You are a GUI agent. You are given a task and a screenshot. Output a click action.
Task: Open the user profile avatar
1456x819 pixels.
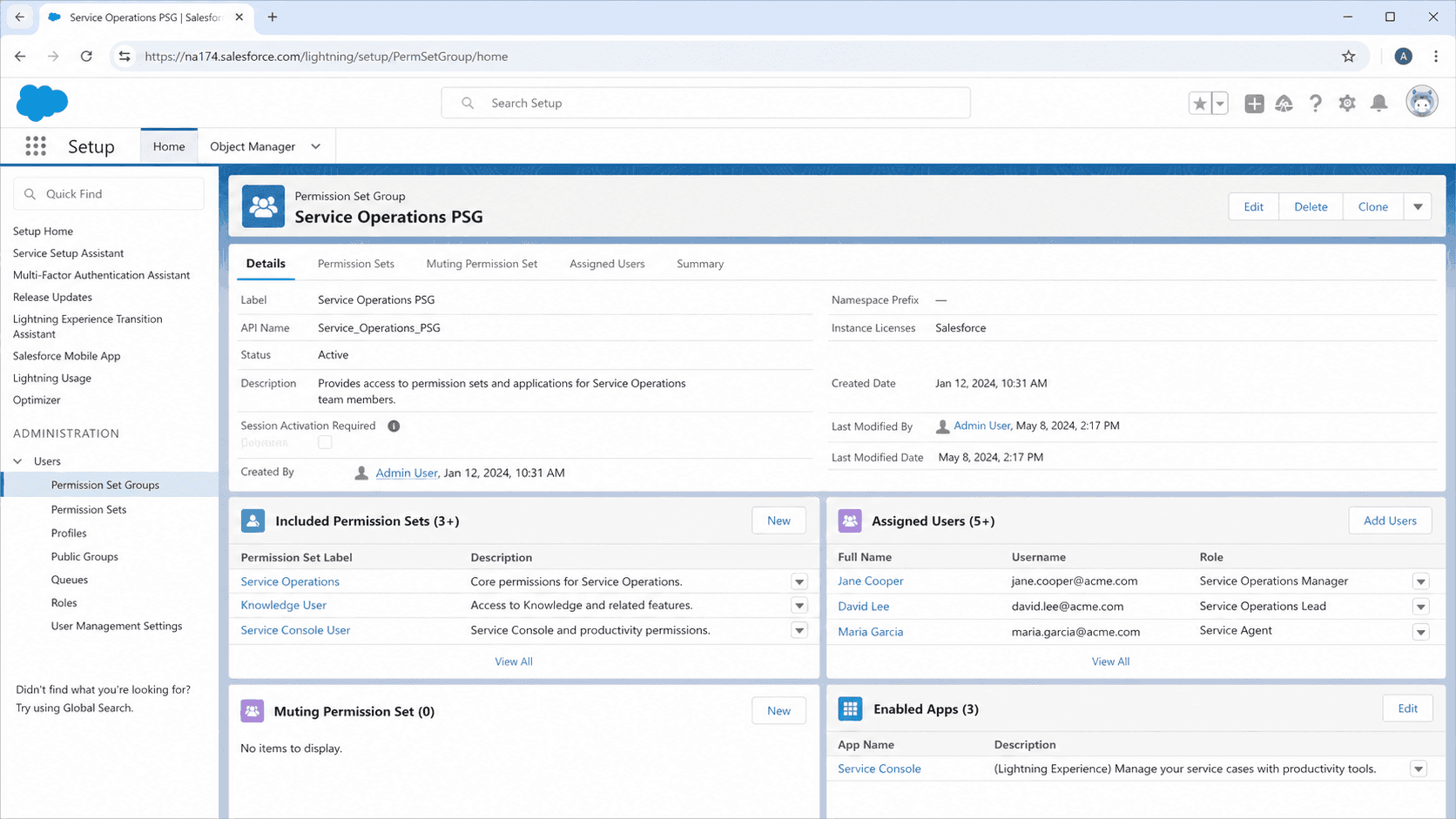pos(1422,103)
